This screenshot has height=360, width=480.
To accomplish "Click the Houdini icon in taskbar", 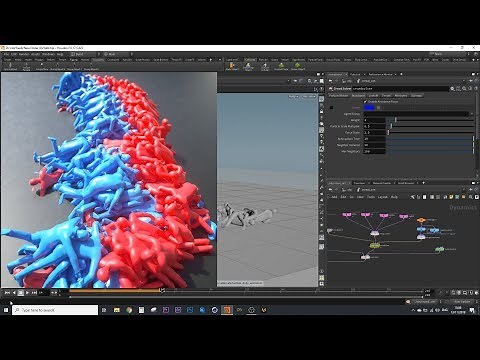I will point(227,310).
